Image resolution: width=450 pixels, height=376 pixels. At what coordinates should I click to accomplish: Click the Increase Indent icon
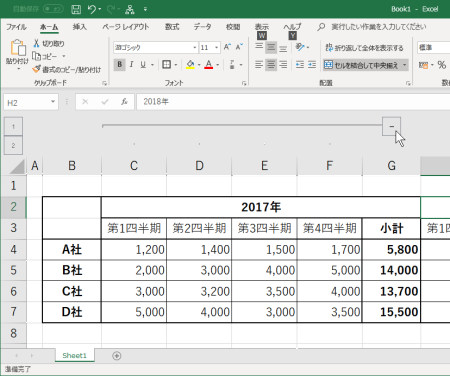(x=312, y=64)
